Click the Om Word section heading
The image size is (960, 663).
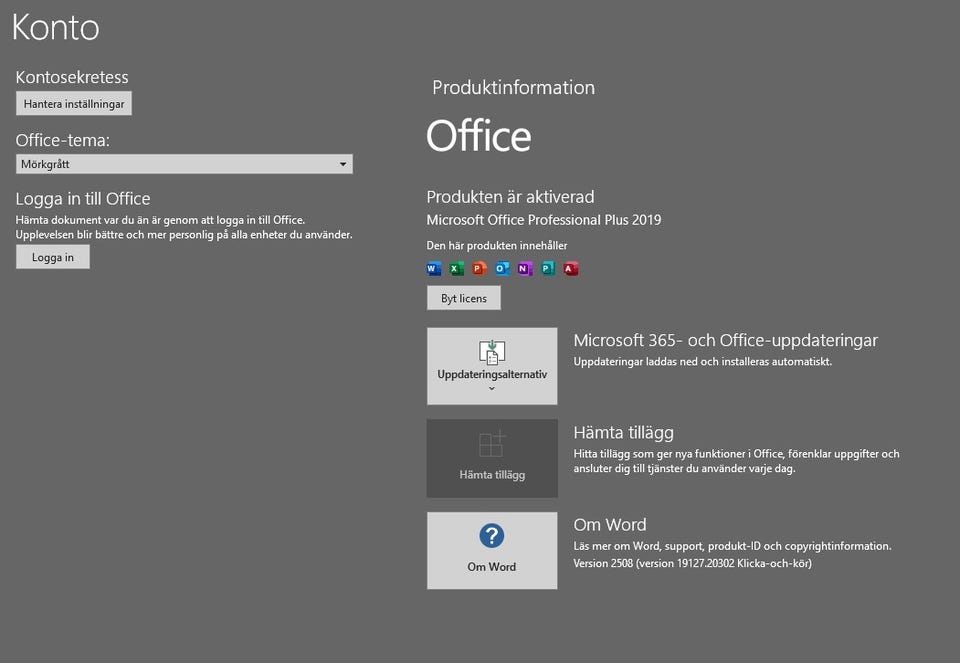click(x=610, y=525)
